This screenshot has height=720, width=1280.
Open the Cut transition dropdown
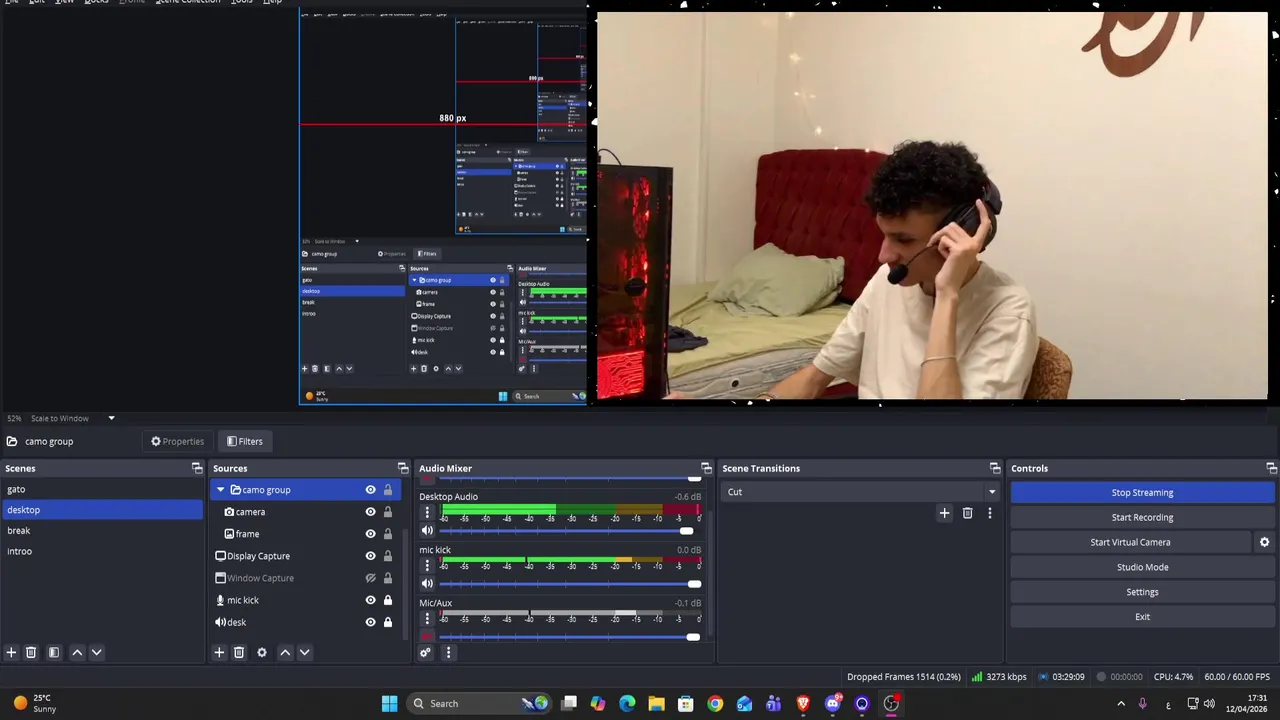pyautogui.click(x=860, y=492)
